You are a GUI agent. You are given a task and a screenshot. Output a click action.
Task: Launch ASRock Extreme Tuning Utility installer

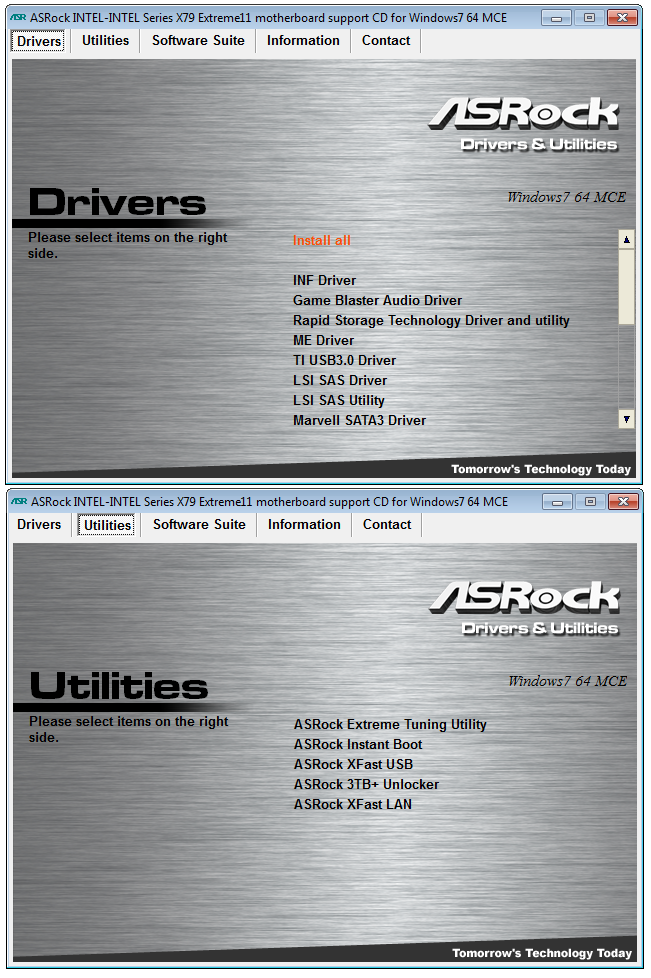tap(390, 725)
